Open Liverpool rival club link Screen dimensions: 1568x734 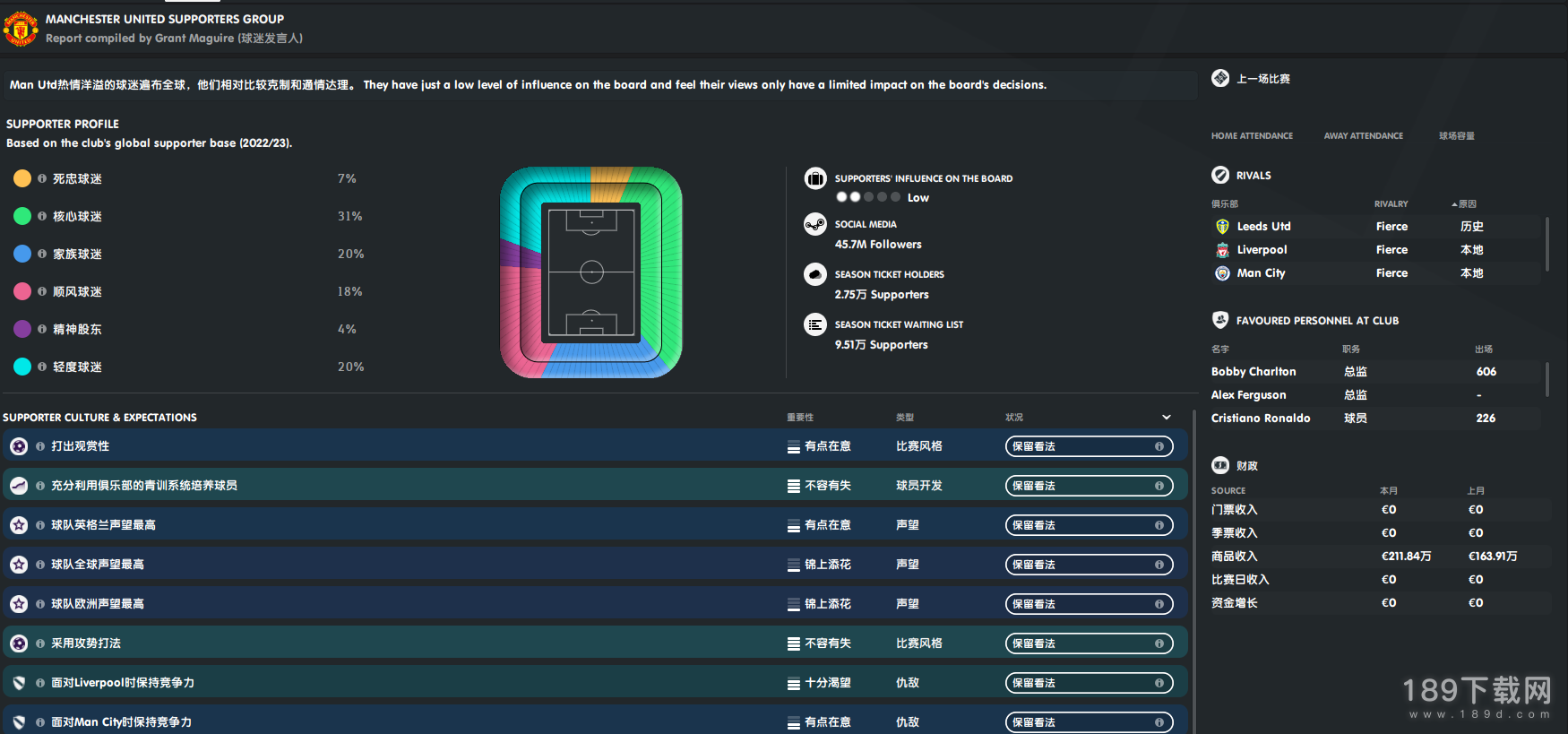(x=1262, y=250)
